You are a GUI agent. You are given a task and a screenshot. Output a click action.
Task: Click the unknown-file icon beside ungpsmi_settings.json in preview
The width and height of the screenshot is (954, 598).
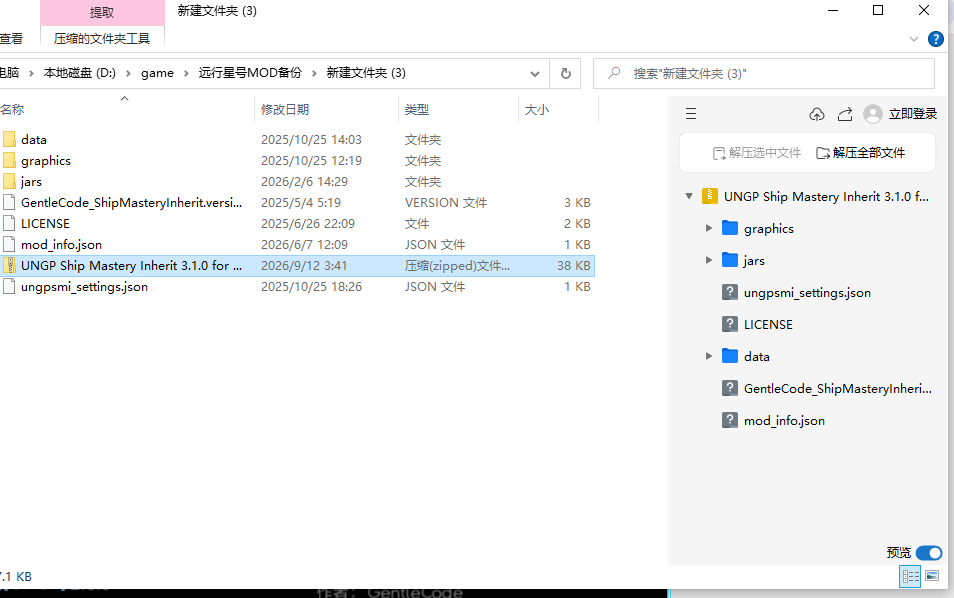click(729, 292)
